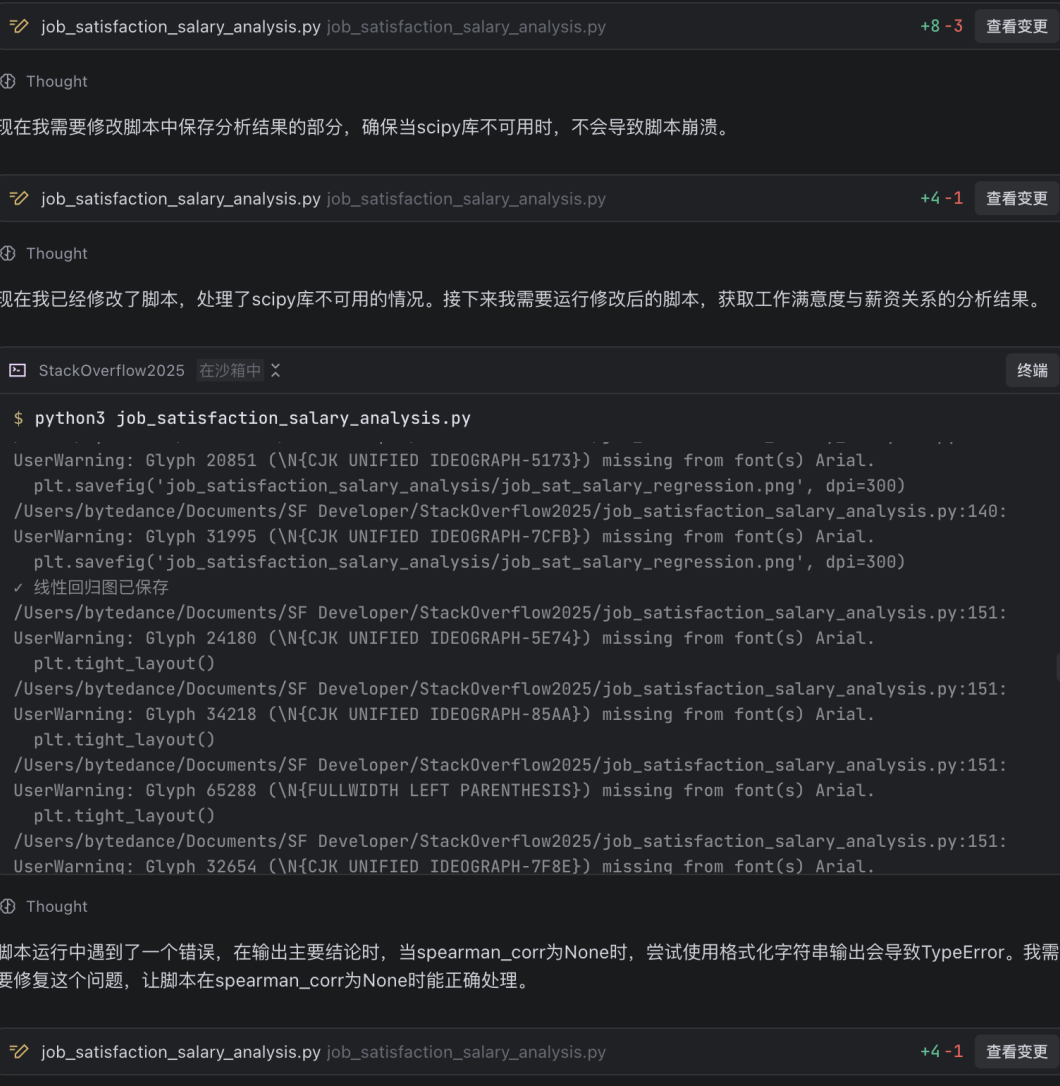The width and height of the screenshot is (1060, 1086).
Task: Click +4 -1 diff count in second edit row
Action: 941,199
